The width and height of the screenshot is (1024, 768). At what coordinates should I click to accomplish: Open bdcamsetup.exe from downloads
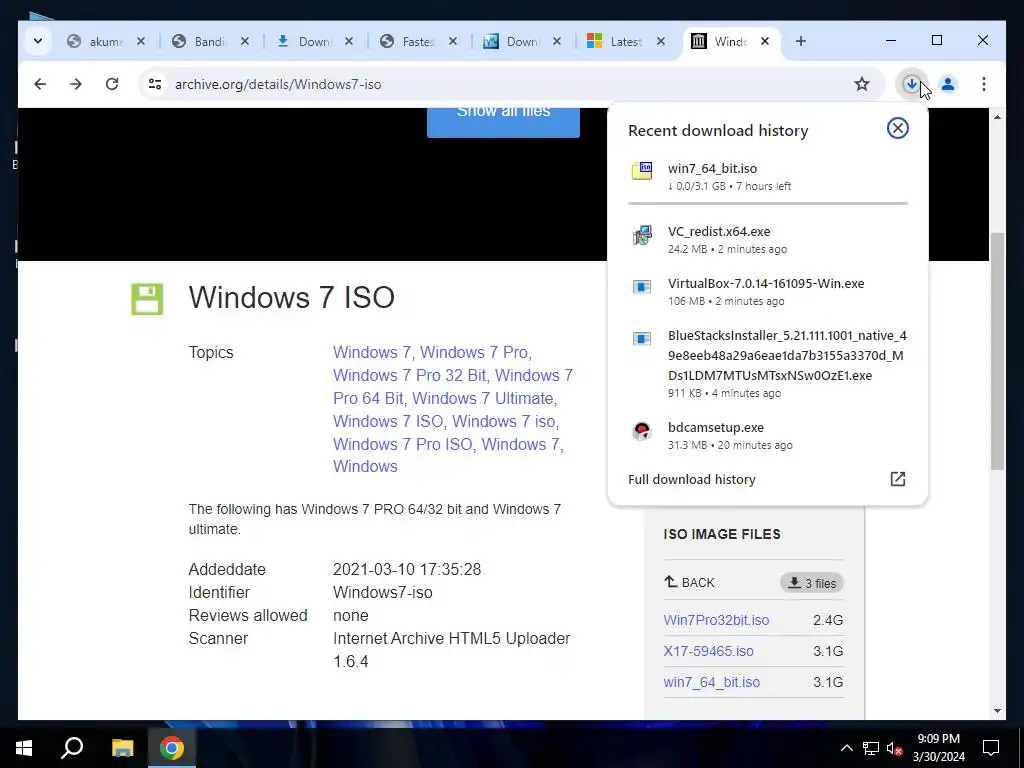click(767, 436)
